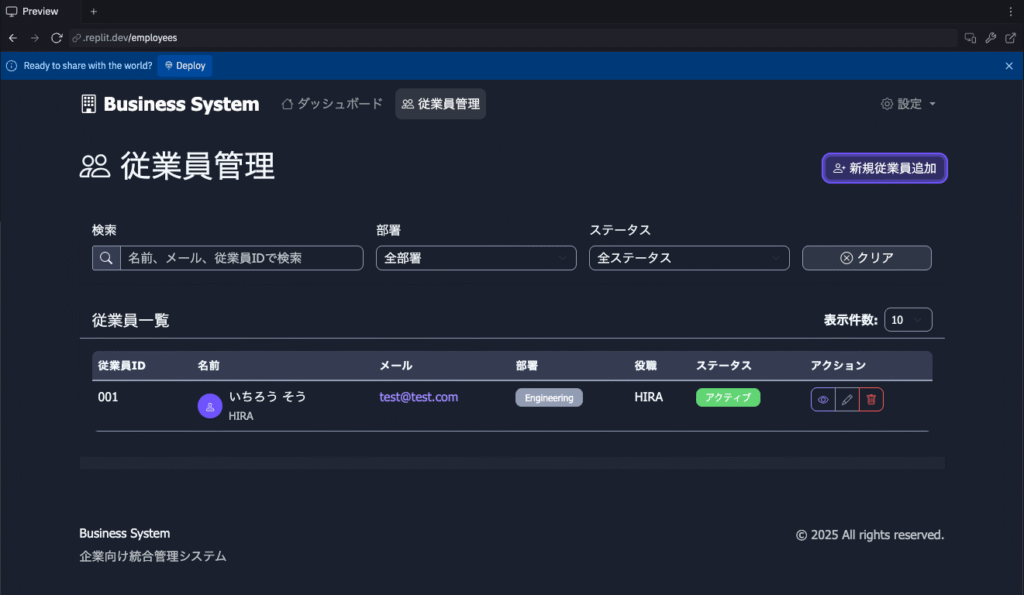Click the クリア filter button
The height and width of the screenshot is (595, 1024).
click(867, 258)
